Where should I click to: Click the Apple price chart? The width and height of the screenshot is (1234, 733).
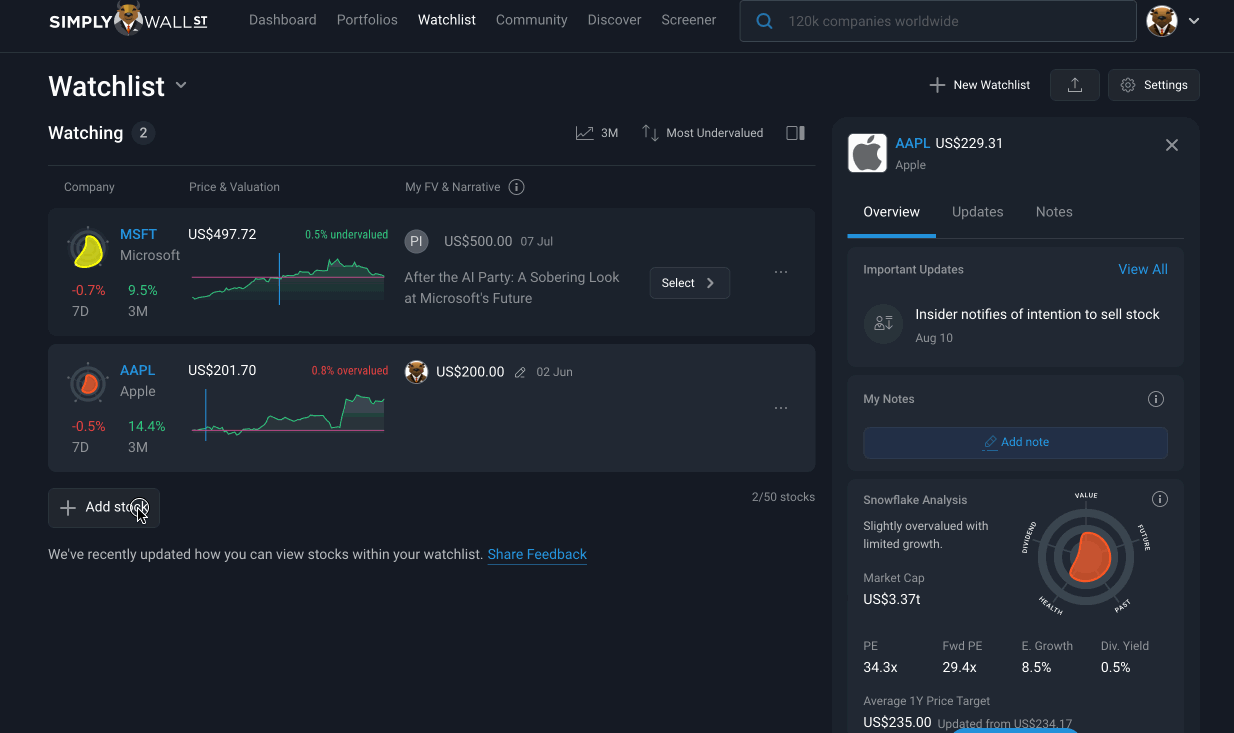[288, 414]
